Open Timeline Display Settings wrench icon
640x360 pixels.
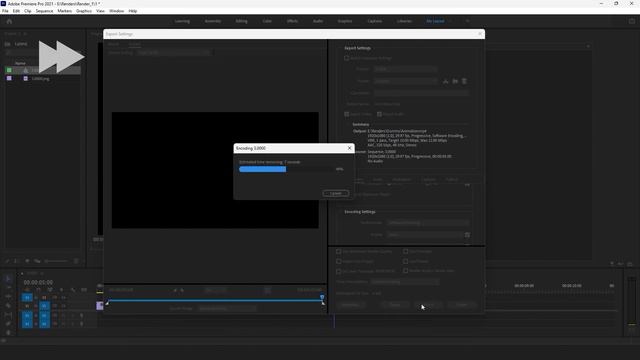[73, 290]
